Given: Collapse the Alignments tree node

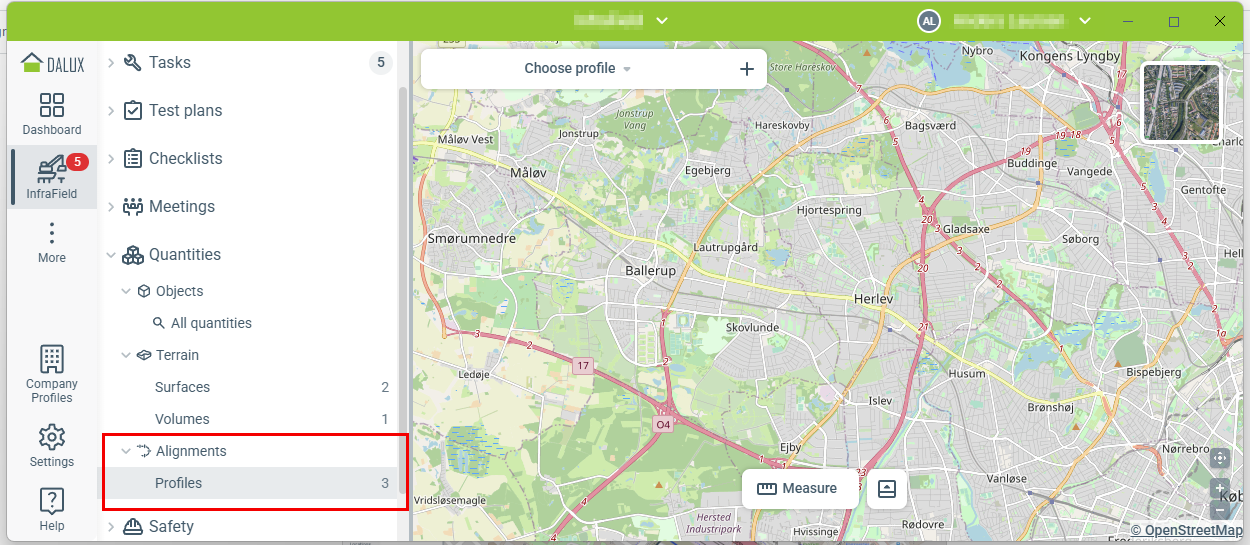Looking at the screenshot, I should click(126, 451).
